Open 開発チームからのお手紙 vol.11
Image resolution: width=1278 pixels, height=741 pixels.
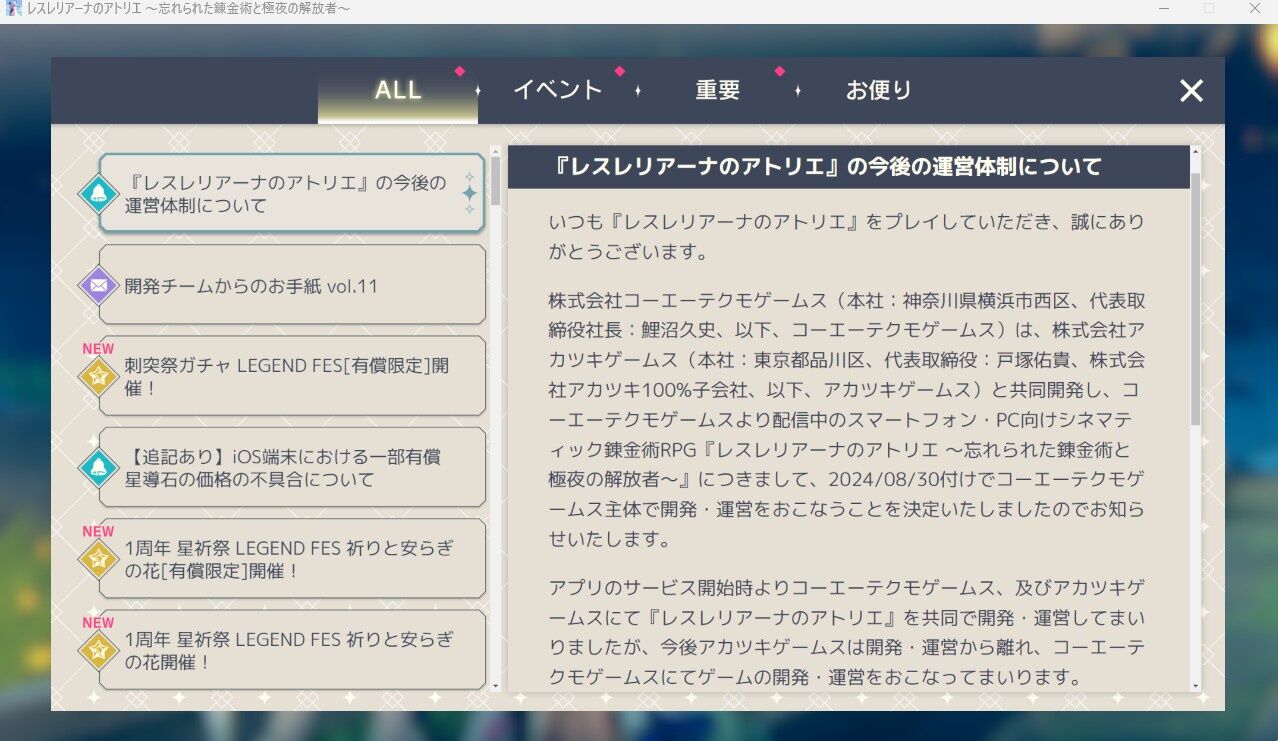(292, 285)
